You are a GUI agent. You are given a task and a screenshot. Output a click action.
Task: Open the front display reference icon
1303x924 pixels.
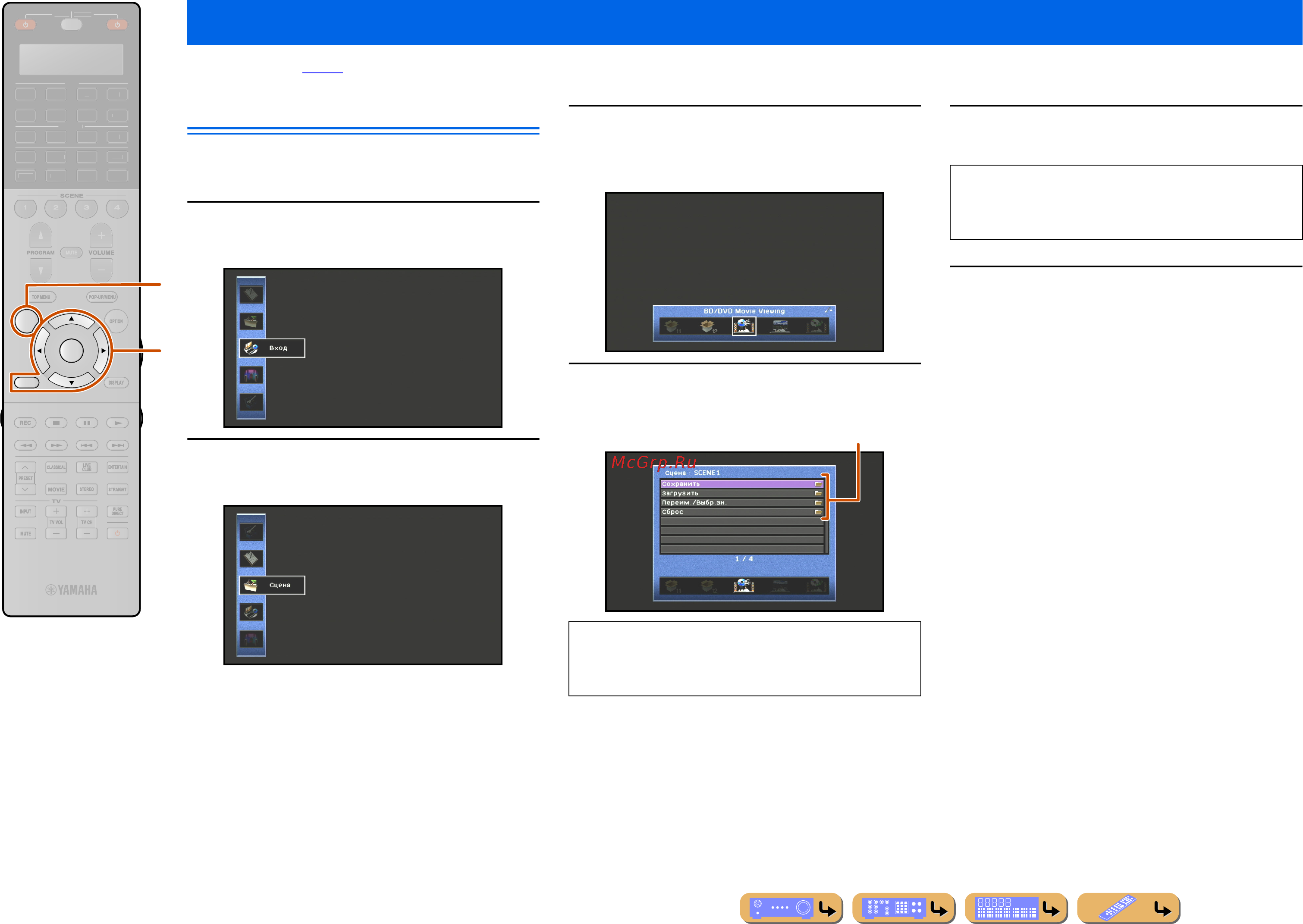pyautogui.click(x=1016, y=908)
